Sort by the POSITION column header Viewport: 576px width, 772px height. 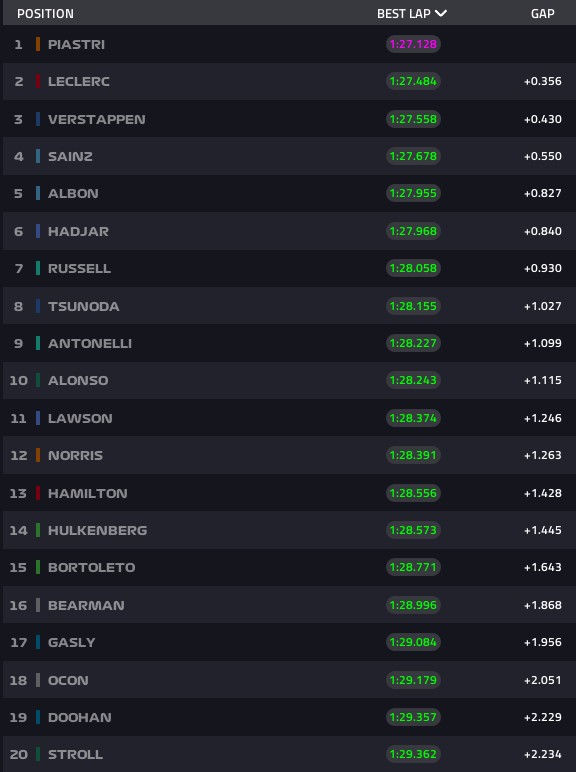(x=45, y=14)
